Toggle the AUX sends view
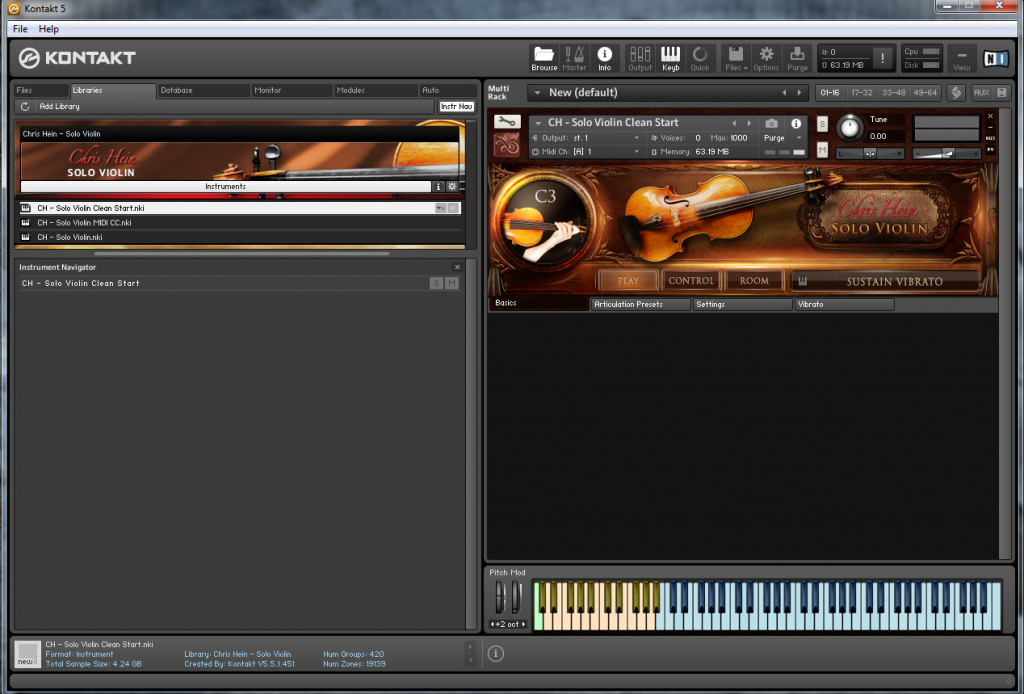This screenshot has height=694, width=1024. 981,93
